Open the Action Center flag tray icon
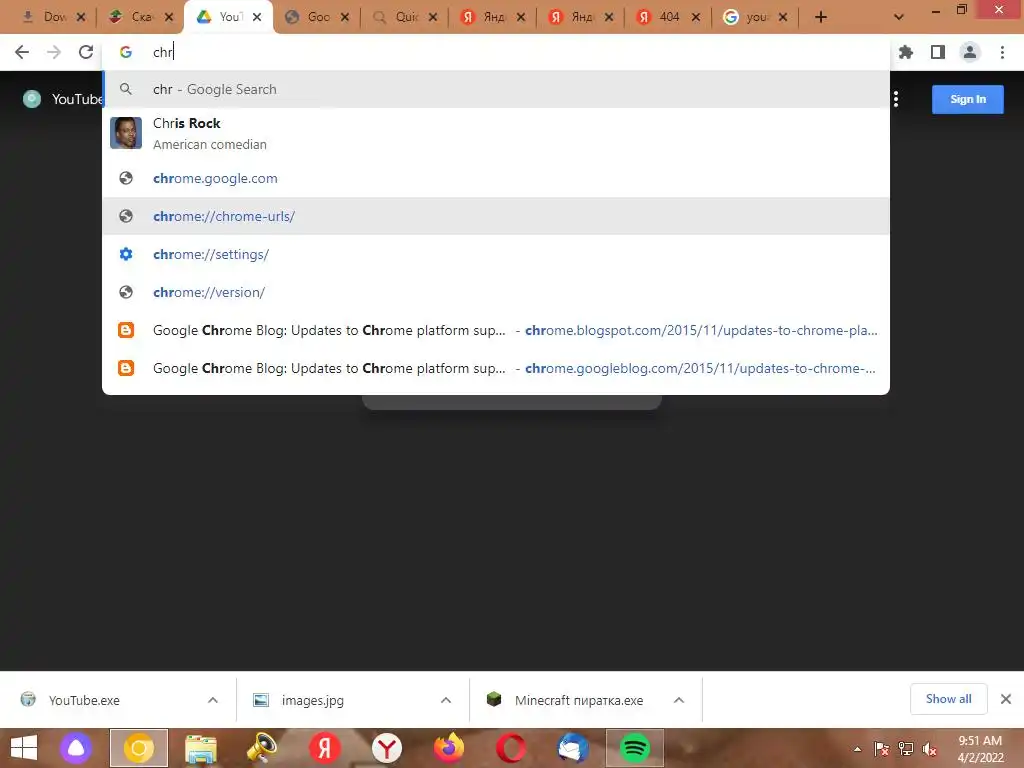The height and width of the screenshot is (768, 1024). coord(882,749)
